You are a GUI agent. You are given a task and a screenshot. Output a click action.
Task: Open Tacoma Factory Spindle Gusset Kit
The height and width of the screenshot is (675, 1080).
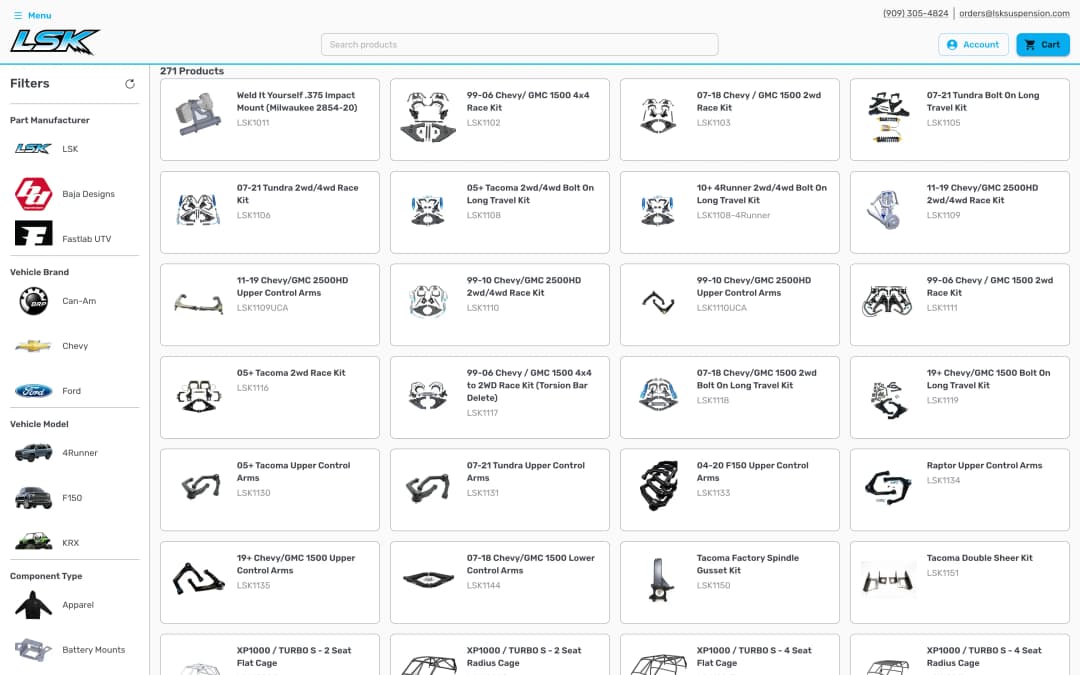[729, 583]
